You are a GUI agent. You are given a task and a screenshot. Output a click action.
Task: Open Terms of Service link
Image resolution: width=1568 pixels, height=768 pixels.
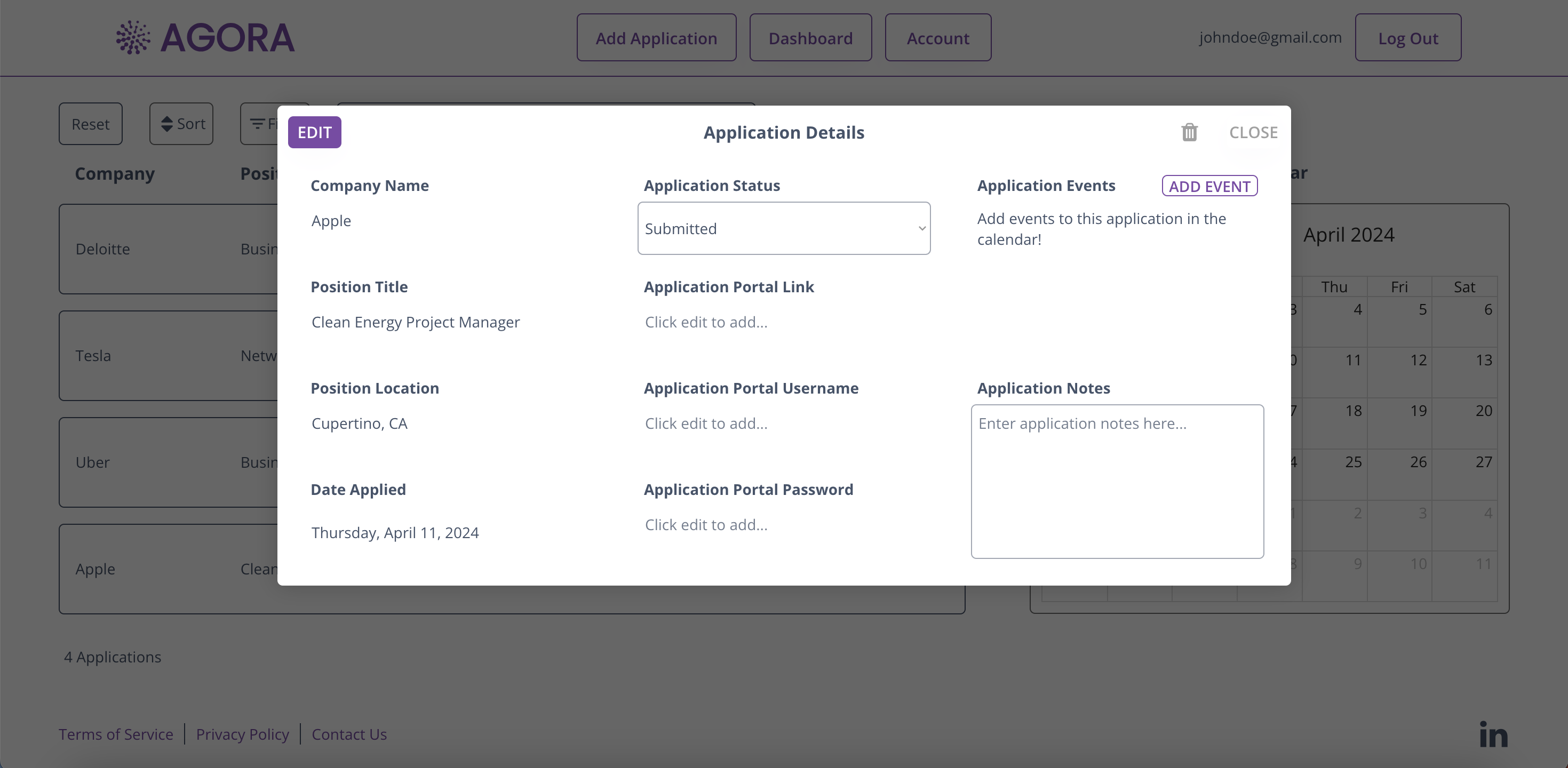(x=116, y=734)
